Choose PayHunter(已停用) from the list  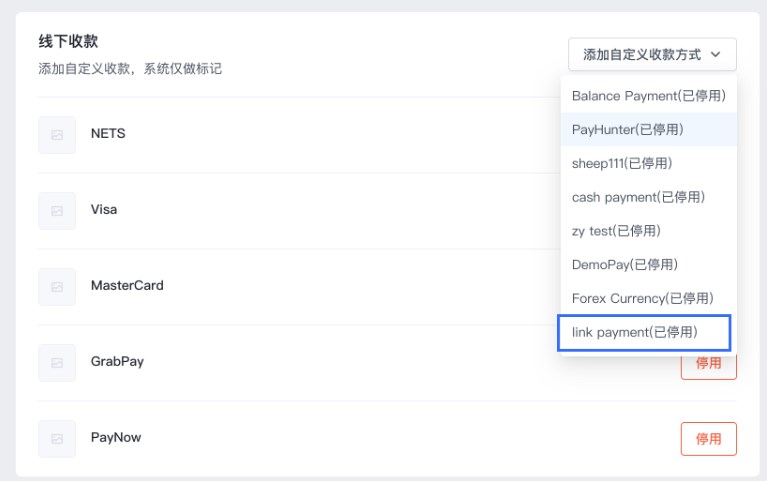pos(649,130)
